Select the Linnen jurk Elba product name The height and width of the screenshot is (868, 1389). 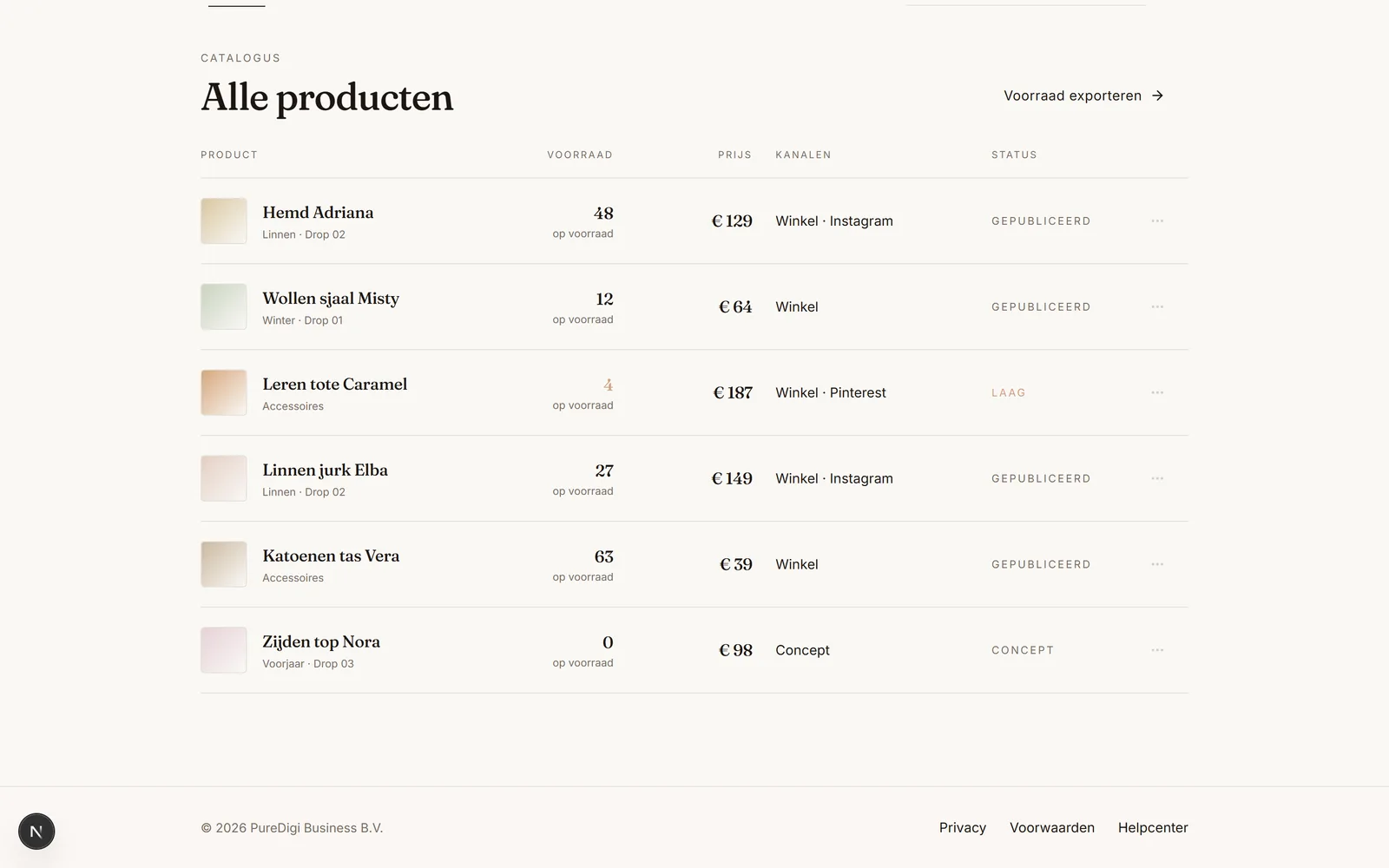click(x=325, y=470)
